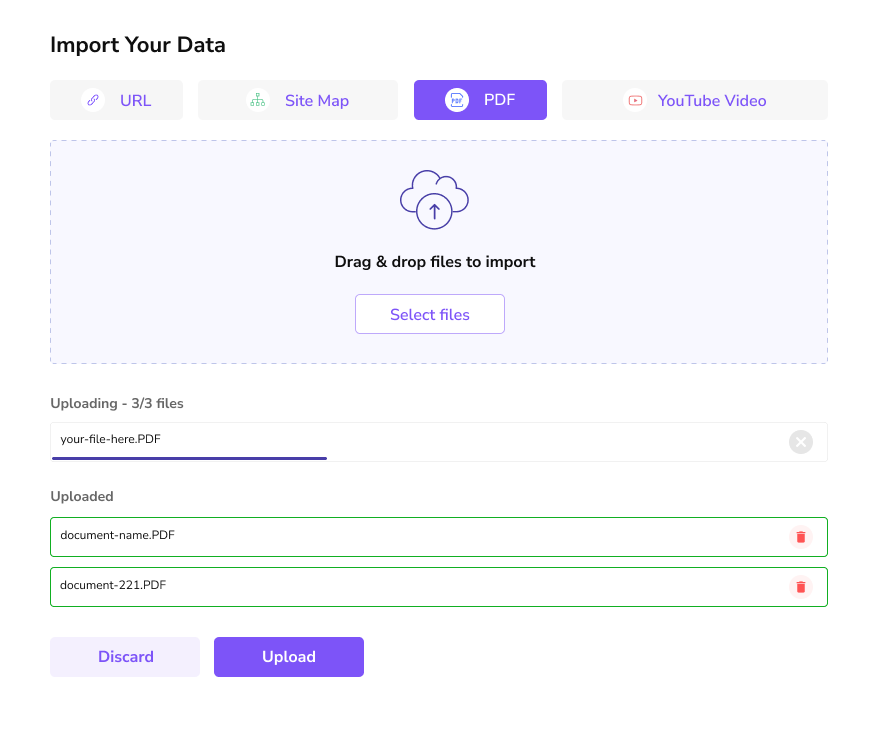Select the document-name.PDF row
Screen dimensions: 878x748
pyautogui.click(x=400, y=537)
